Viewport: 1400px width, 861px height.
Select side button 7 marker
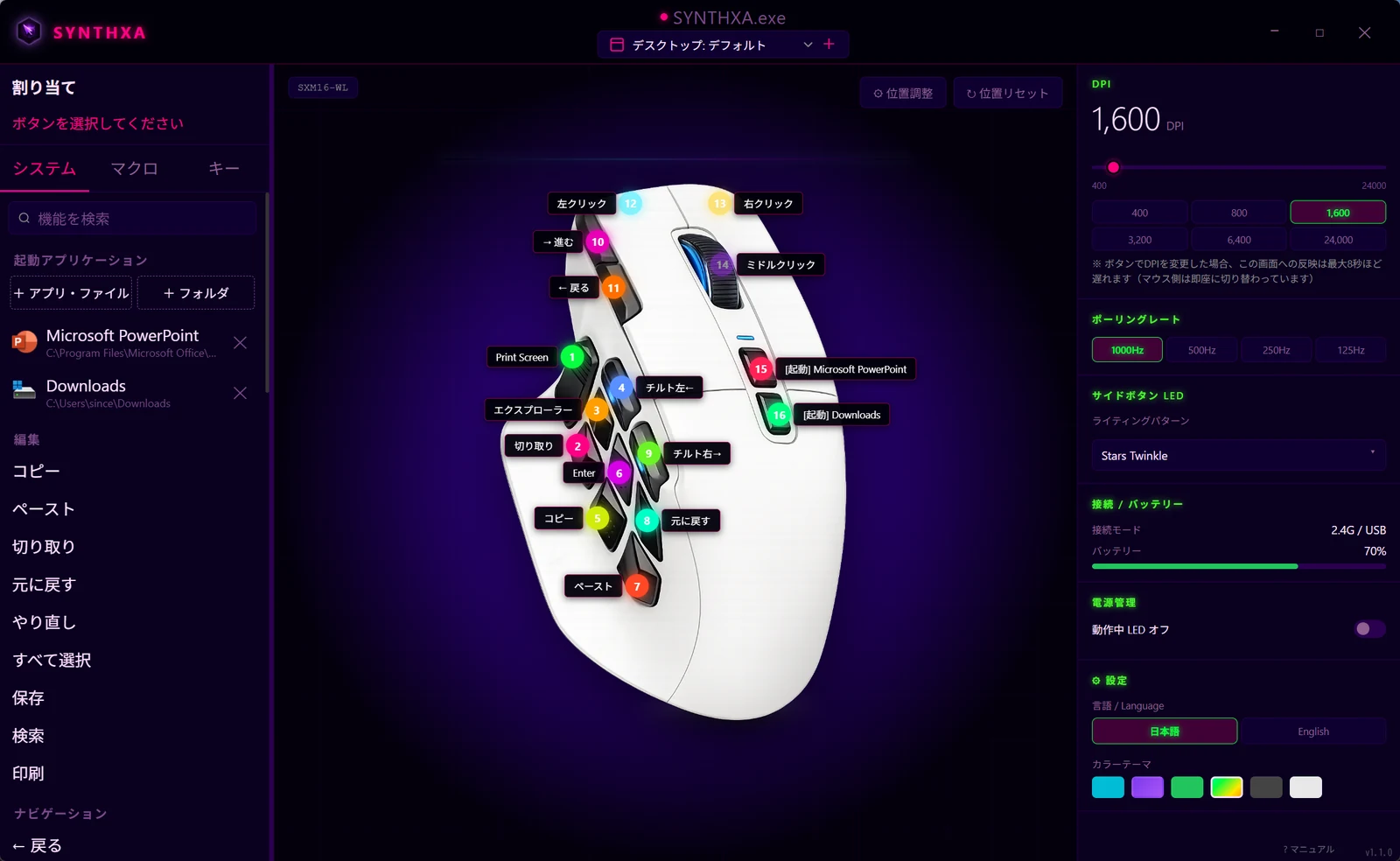[637, 586]
